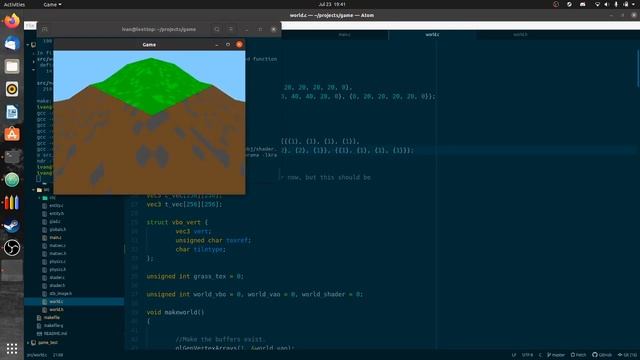Launch Thunderbird mail from the dock

click(12, 43)
